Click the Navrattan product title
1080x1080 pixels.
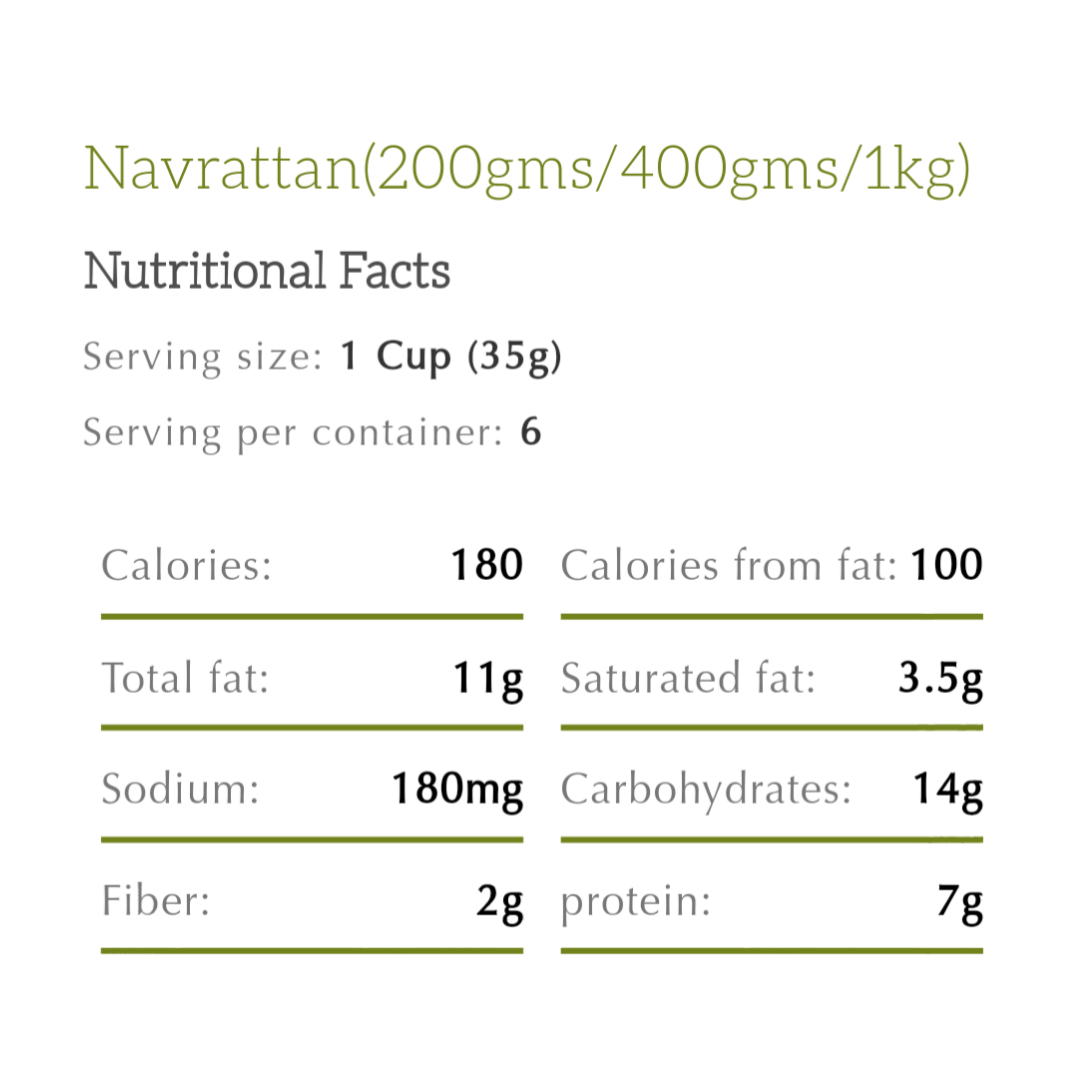click(x=527, y=169)
